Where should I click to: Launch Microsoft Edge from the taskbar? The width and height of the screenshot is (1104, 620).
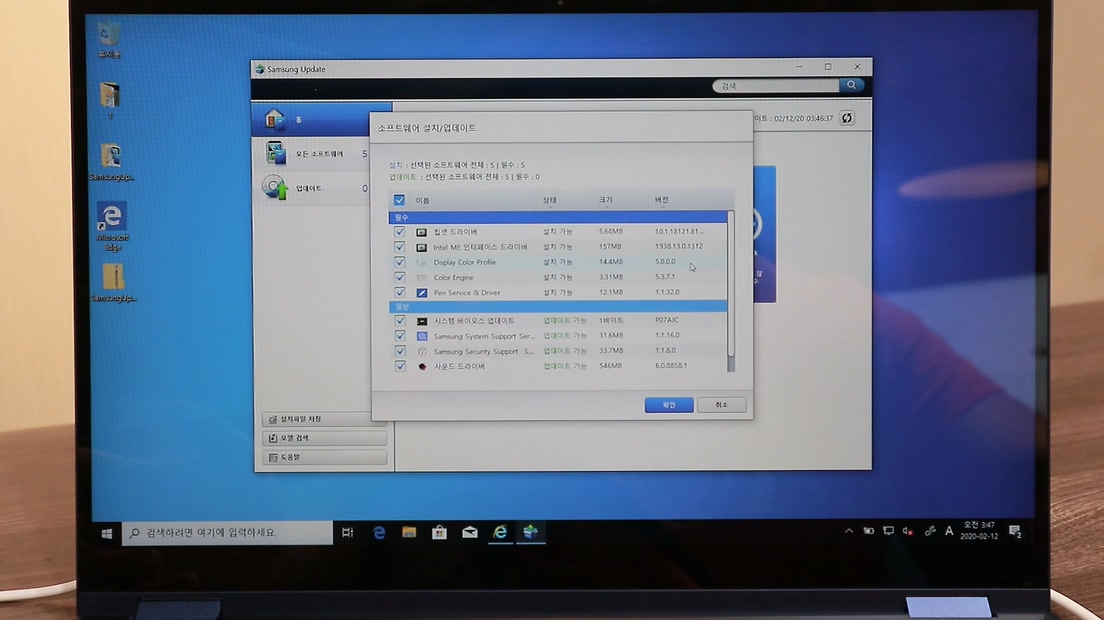379,533
